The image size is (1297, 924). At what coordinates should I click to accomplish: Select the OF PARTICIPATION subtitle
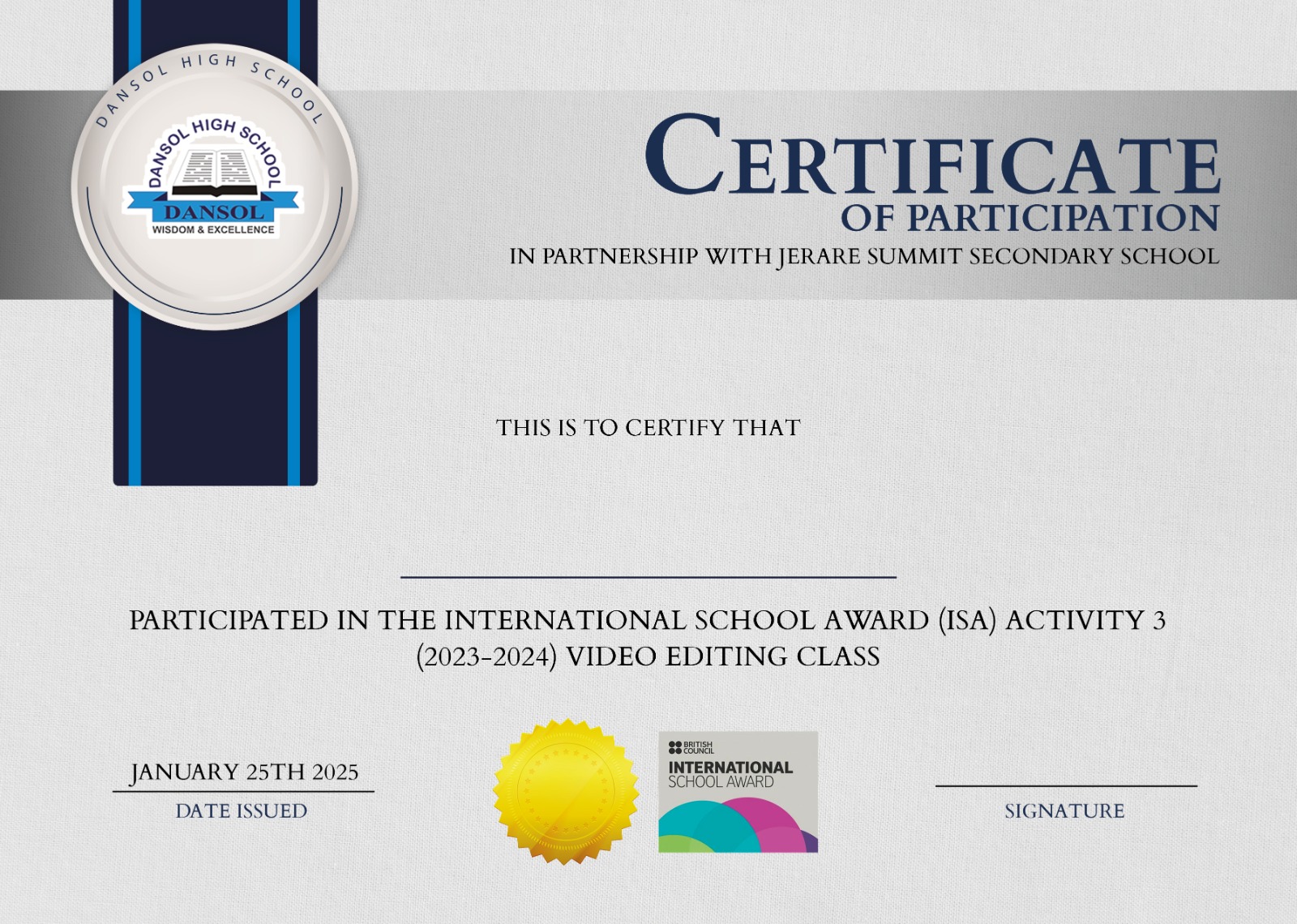click(x=1029, y=218)
